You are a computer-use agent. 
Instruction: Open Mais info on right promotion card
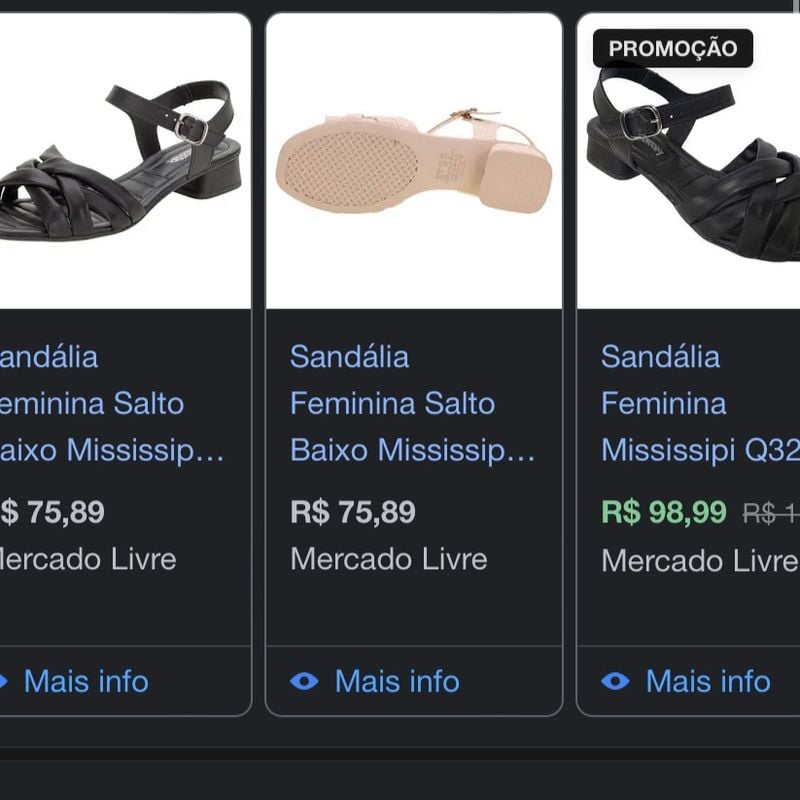coord(708,681)
